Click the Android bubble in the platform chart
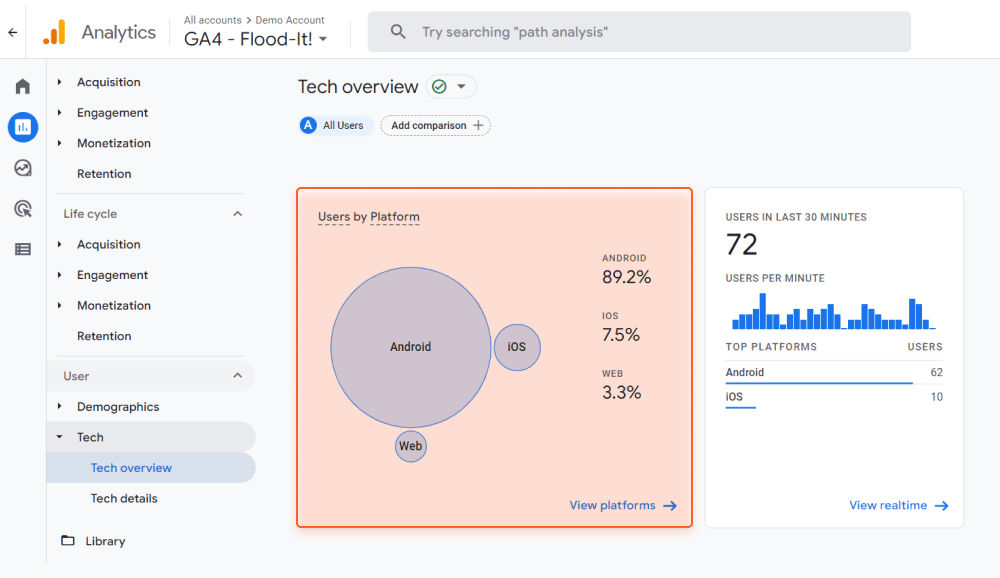 point(410,347)
